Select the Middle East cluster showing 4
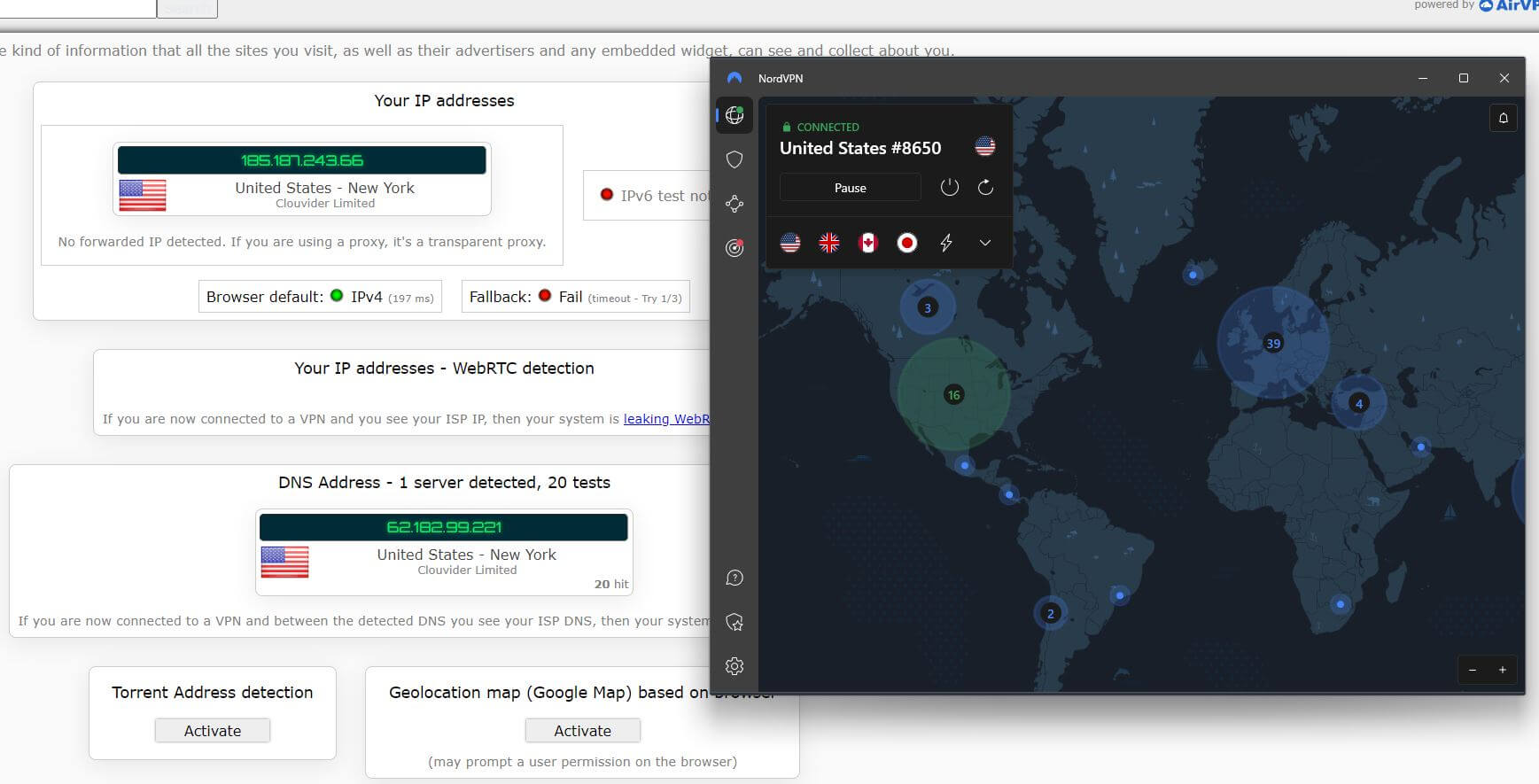This screenshot has height=784, width=1539. click(1358, 403)
